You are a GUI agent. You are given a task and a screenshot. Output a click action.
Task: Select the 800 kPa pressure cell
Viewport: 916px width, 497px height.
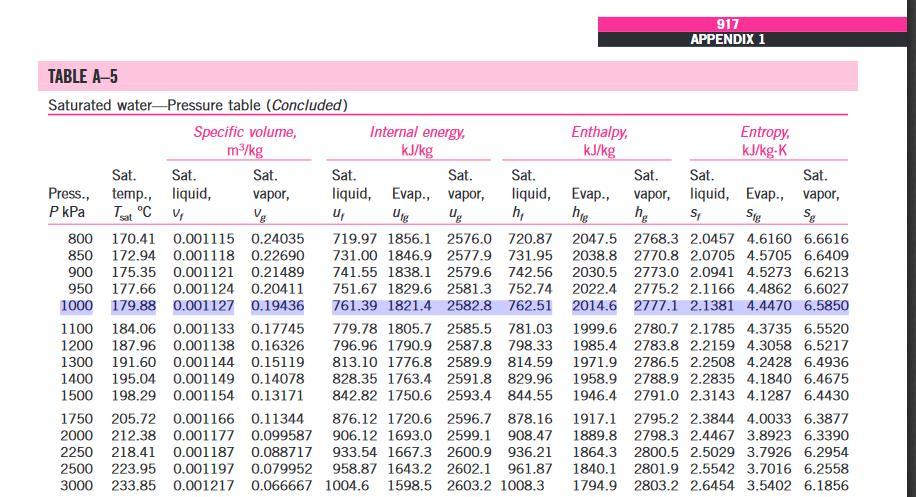[81, 239]
